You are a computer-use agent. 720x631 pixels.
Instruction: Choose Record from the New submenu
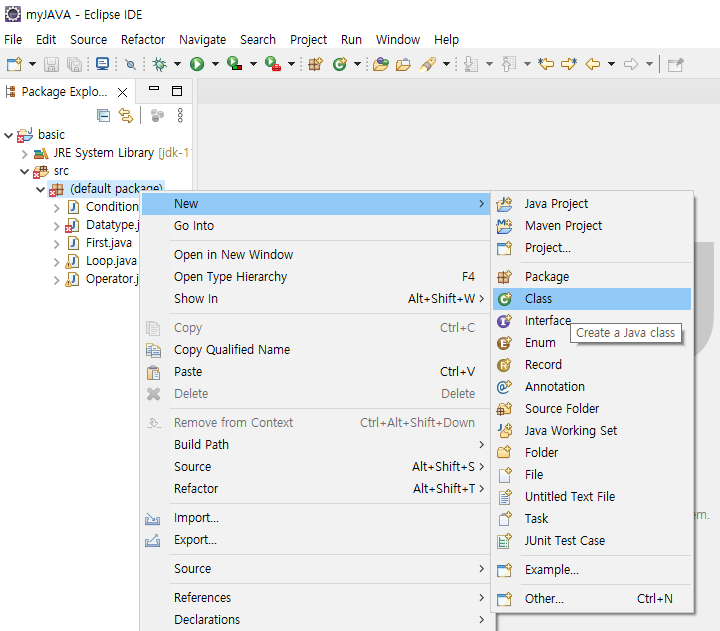[x=592, y=365]
